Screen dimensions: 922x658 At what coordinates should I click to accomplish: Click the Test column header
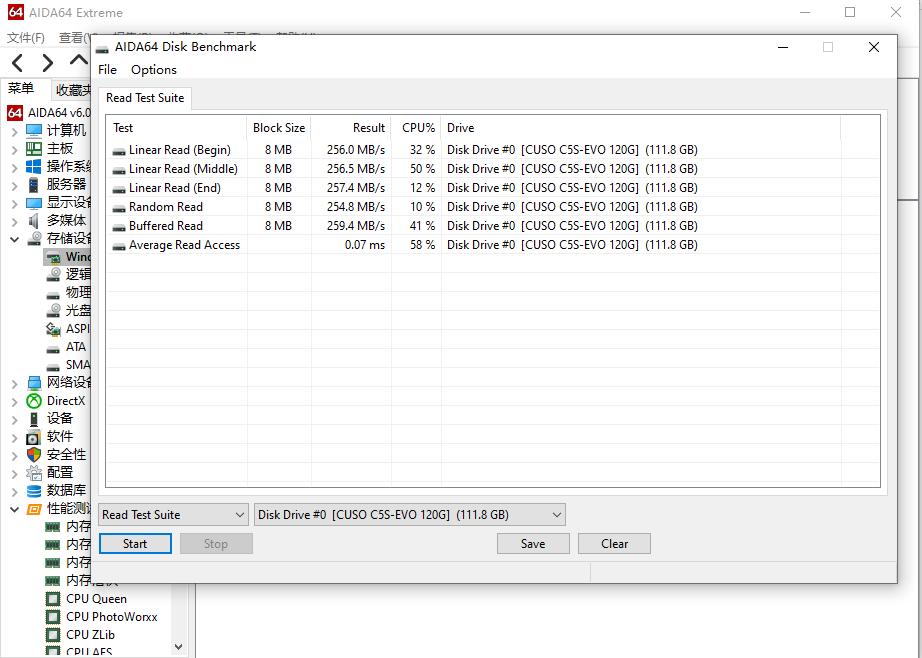click(176, 128)
